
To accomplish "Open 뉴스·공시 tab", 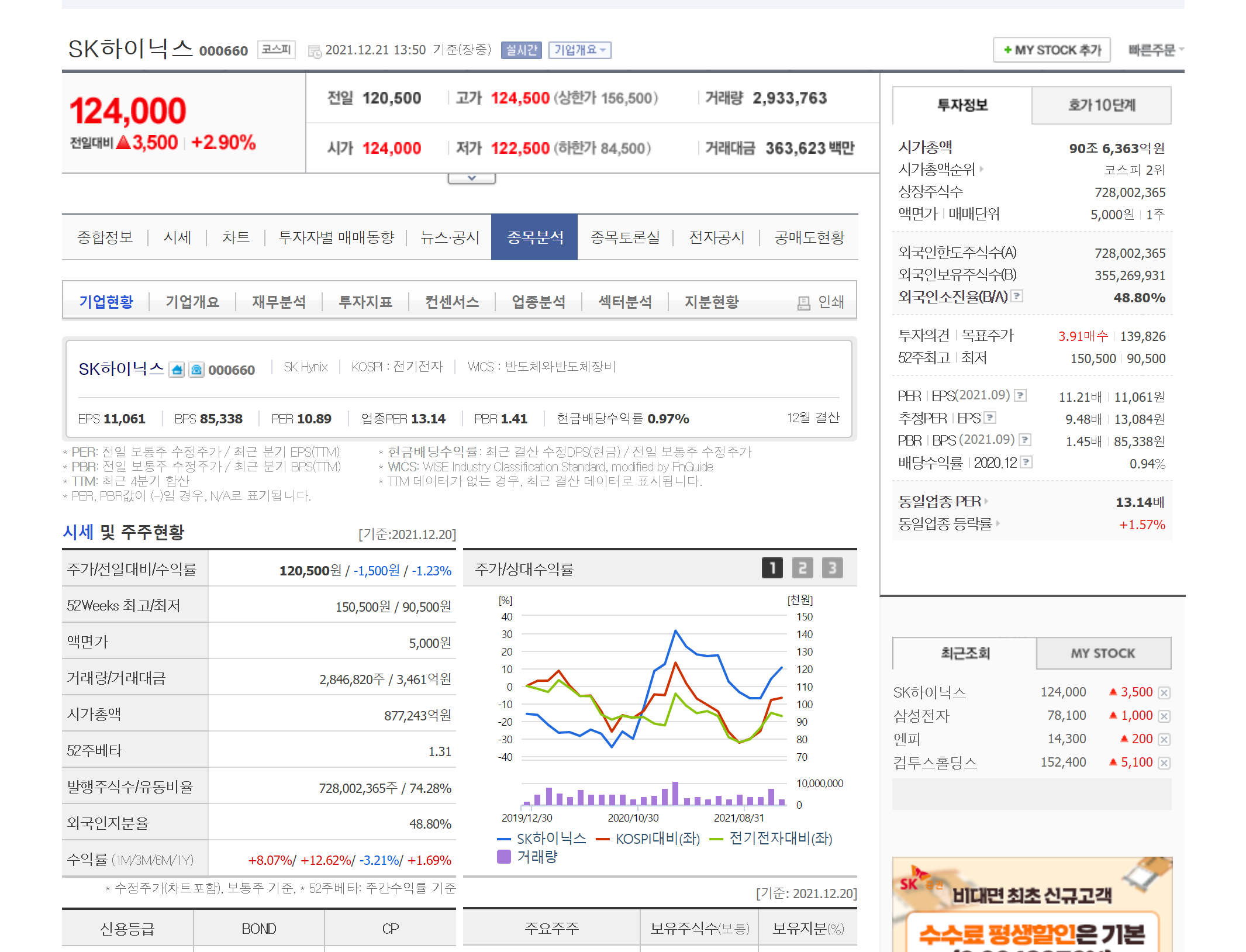I will point(450,237).
